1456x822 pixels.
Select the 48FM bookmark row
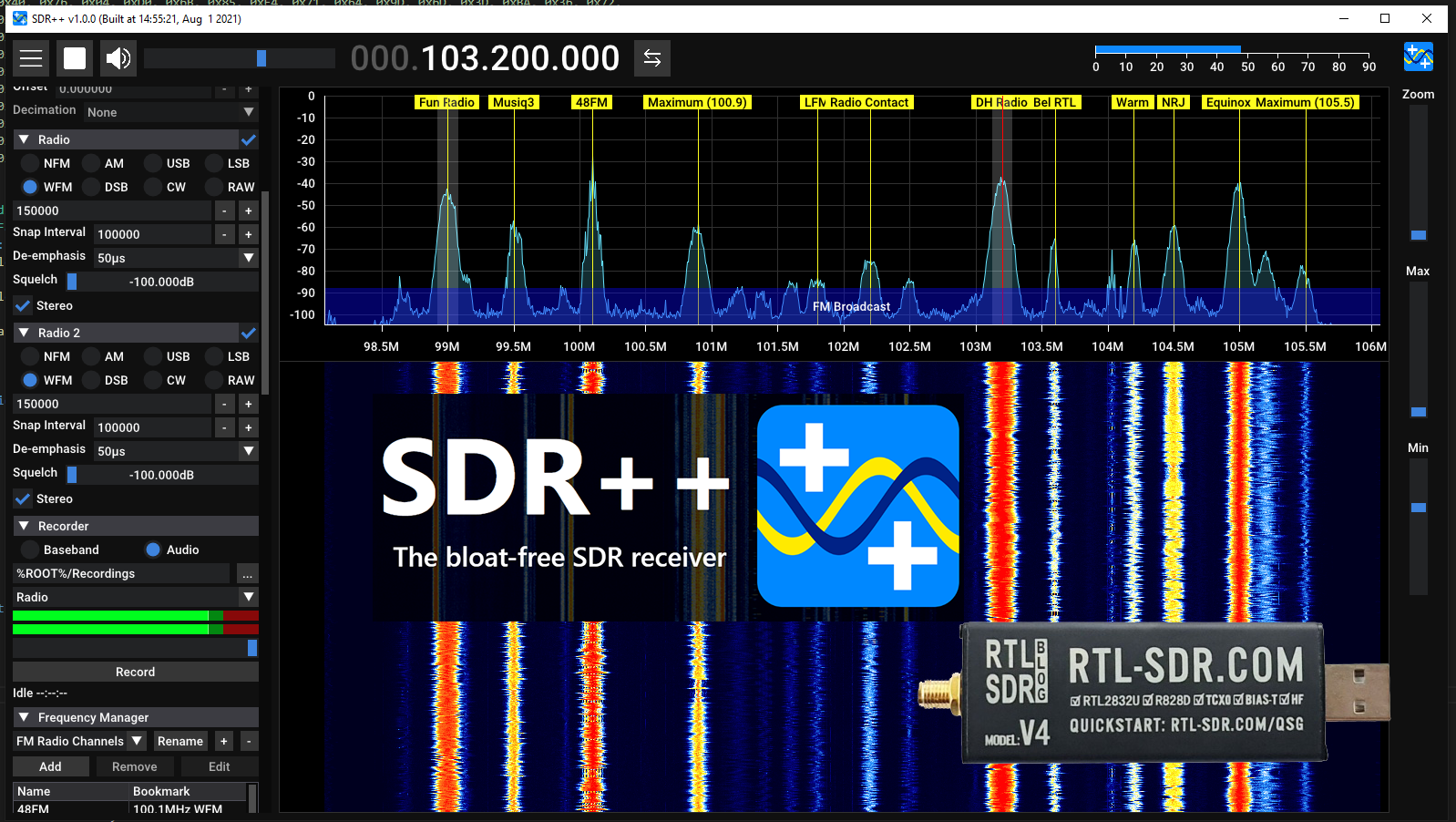[x=129, y=809]
